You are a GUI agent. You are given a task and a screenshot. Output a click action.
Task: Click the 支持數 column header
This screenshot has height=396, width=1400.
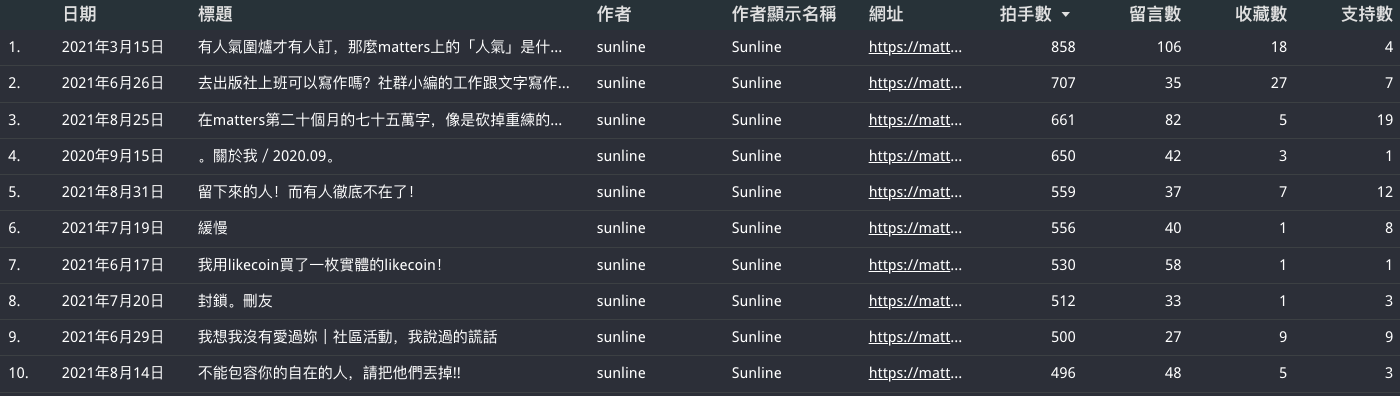tap(1366, 15)
